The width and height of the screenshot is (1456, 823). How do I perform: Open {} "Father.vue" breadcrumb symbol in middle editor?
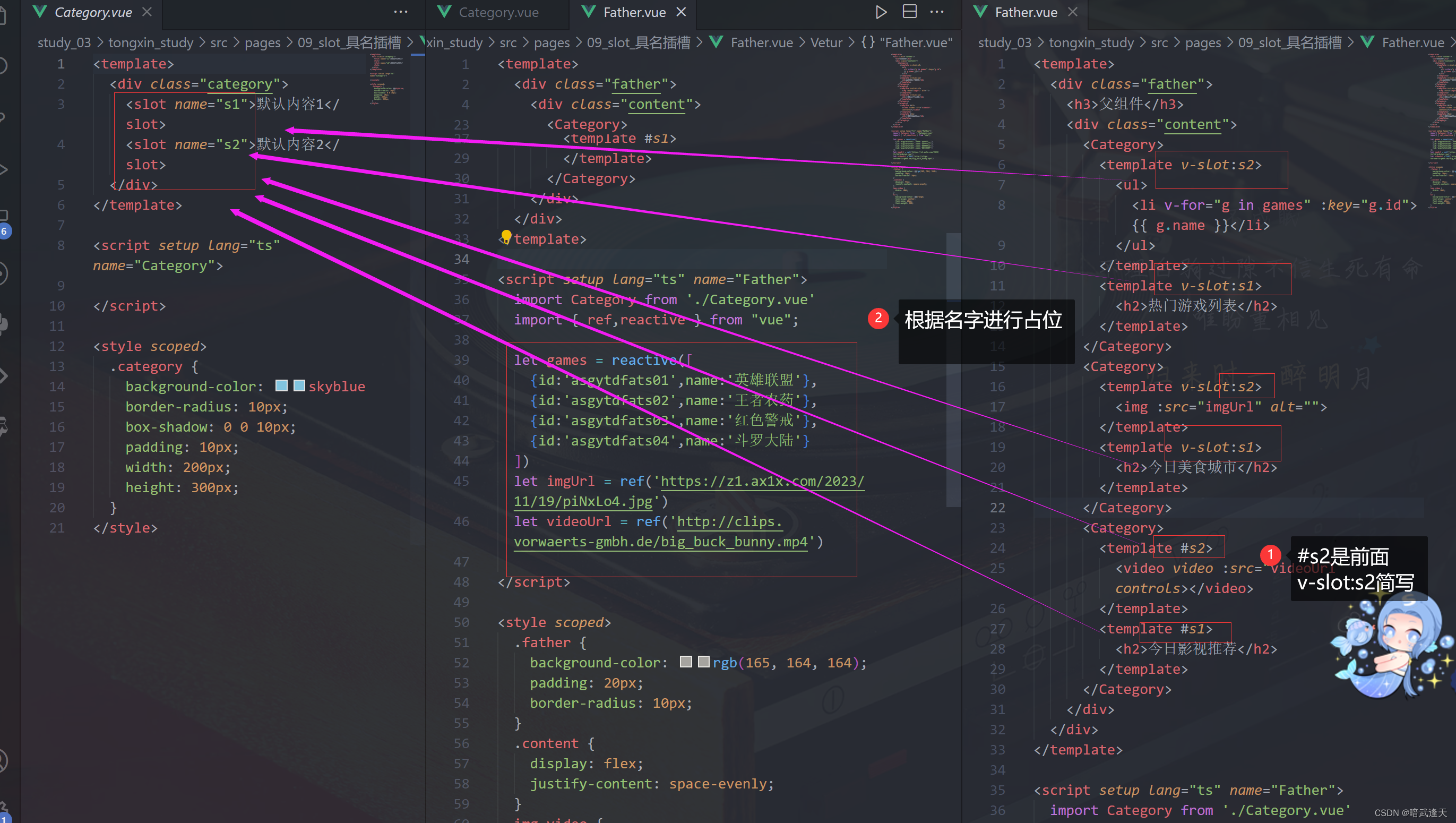(x=906, y=43)
